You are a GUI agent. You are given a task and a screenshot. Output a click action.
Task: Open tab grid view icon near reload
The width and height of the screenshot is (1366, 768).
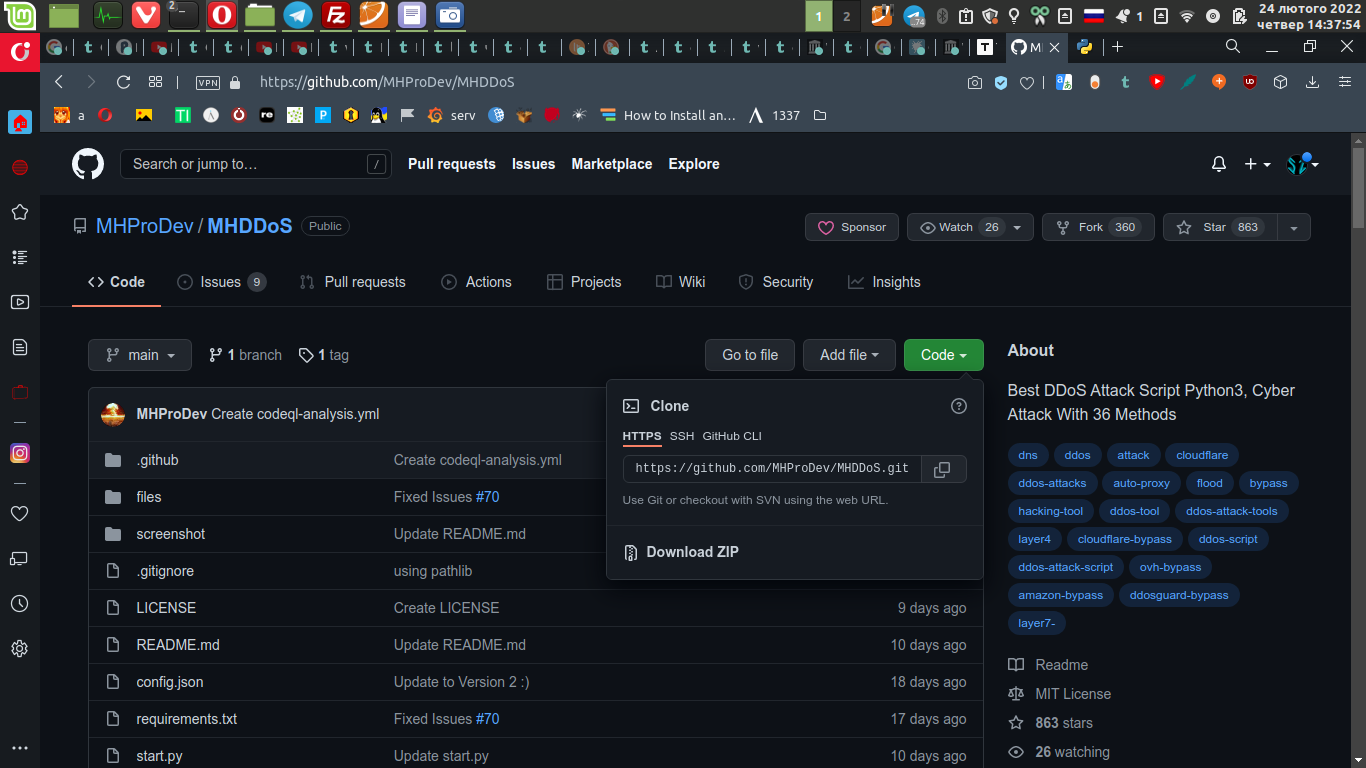[x=155, y=83]
